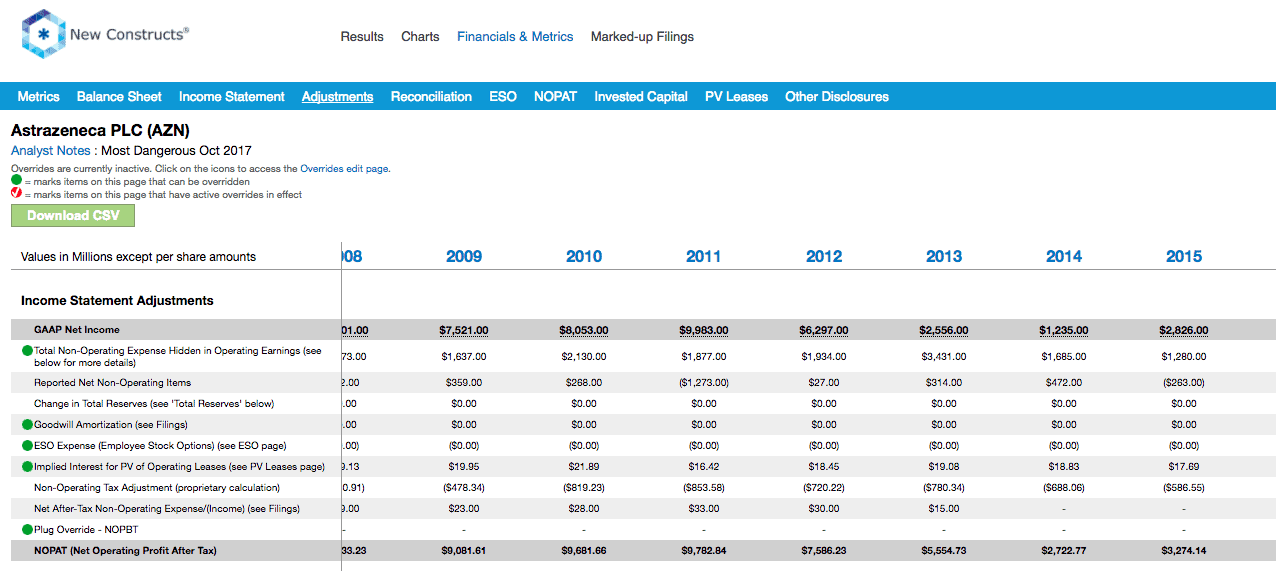Click NOPAT value $3,274.14 for 2015
Image resolution: width=1276 pixels, height=571 pixels.
pos(1184,551)
